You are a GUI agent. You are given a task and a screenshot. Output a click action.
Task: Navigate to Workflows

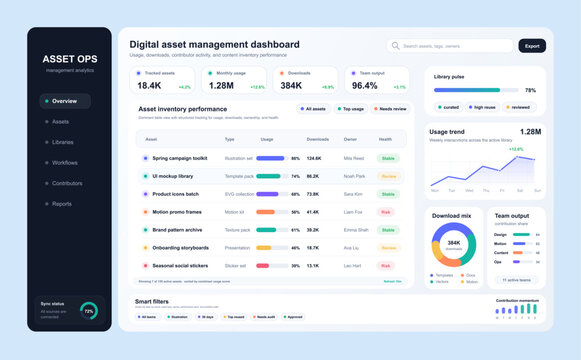coord(64,163)
